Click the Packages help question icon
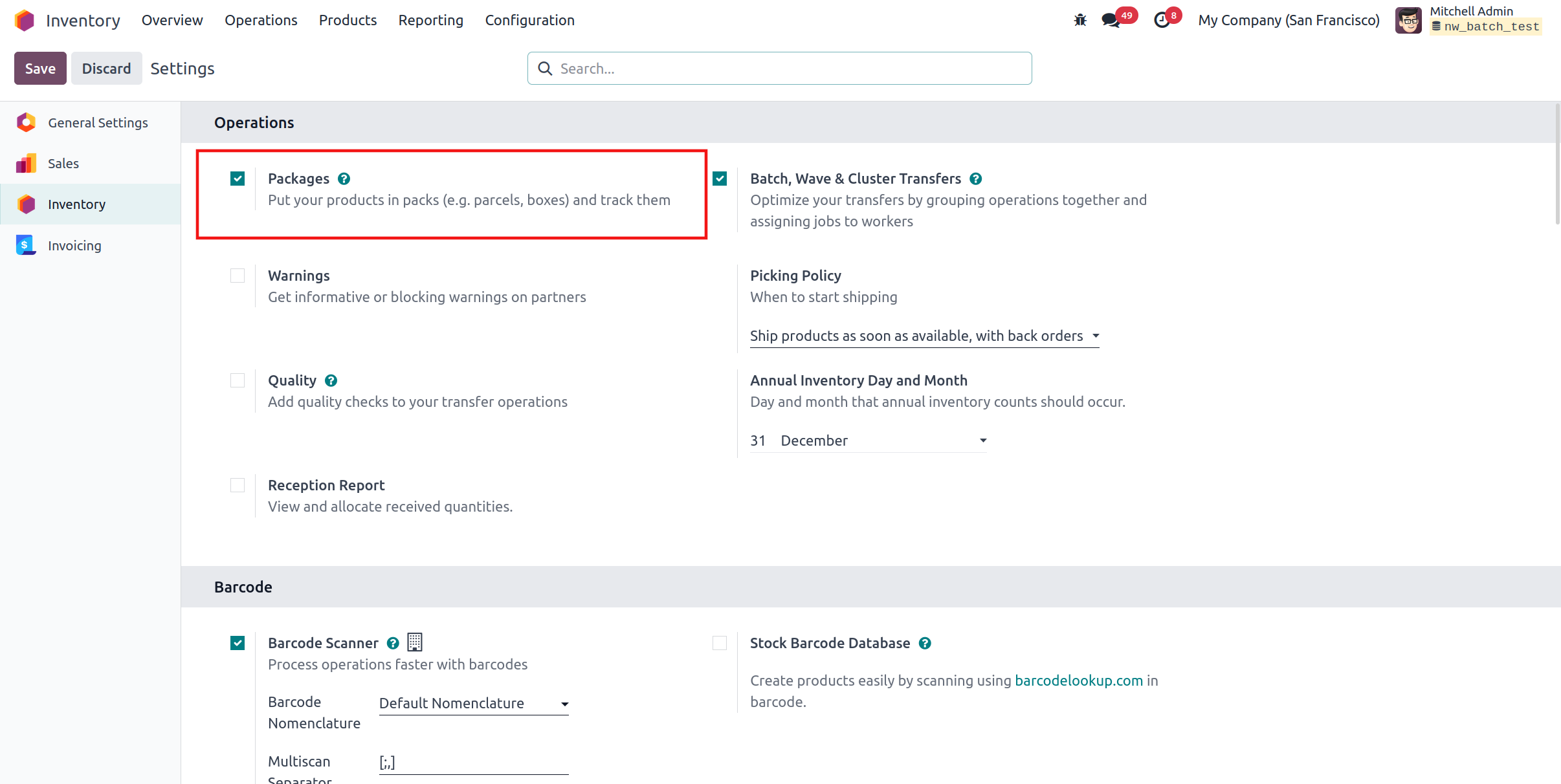 344,179
